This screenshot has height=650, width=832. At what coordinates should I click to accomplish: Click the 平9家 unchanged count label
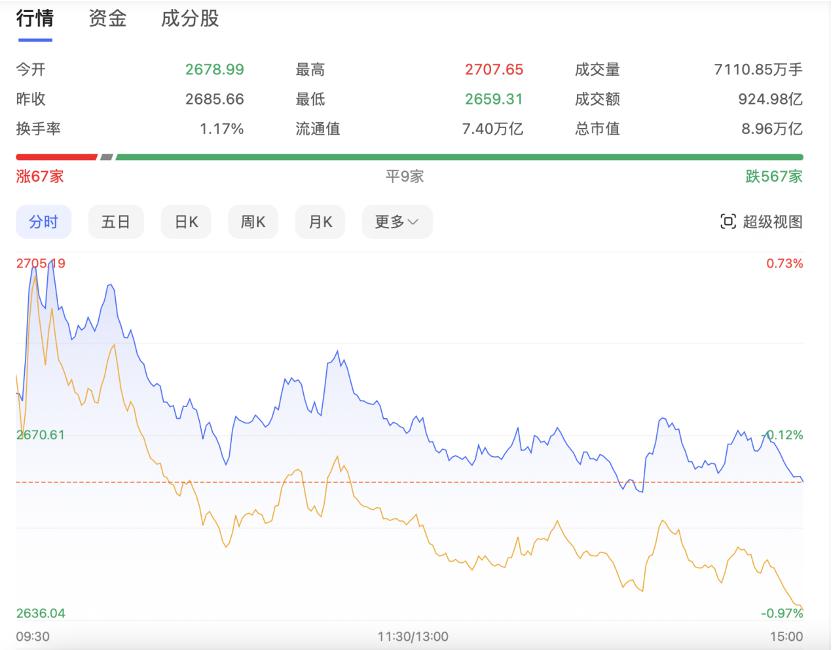click(x=405, y=176)
